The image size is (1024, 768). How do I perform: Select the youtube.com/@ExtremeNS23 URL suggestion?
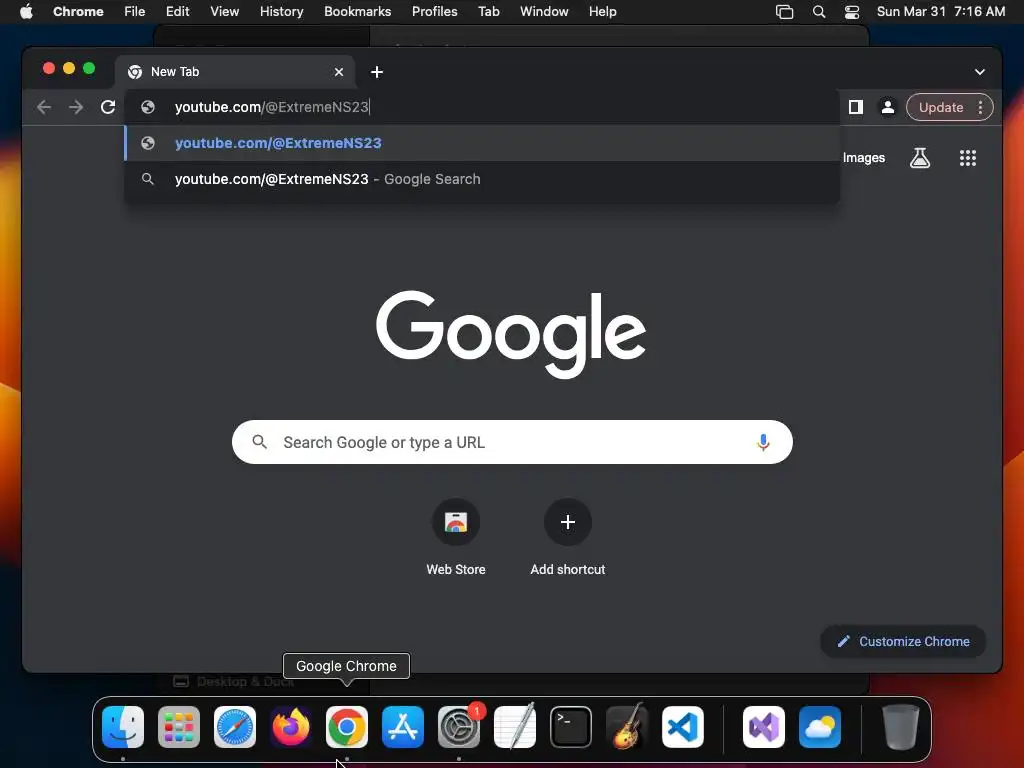tap(482, 143)
